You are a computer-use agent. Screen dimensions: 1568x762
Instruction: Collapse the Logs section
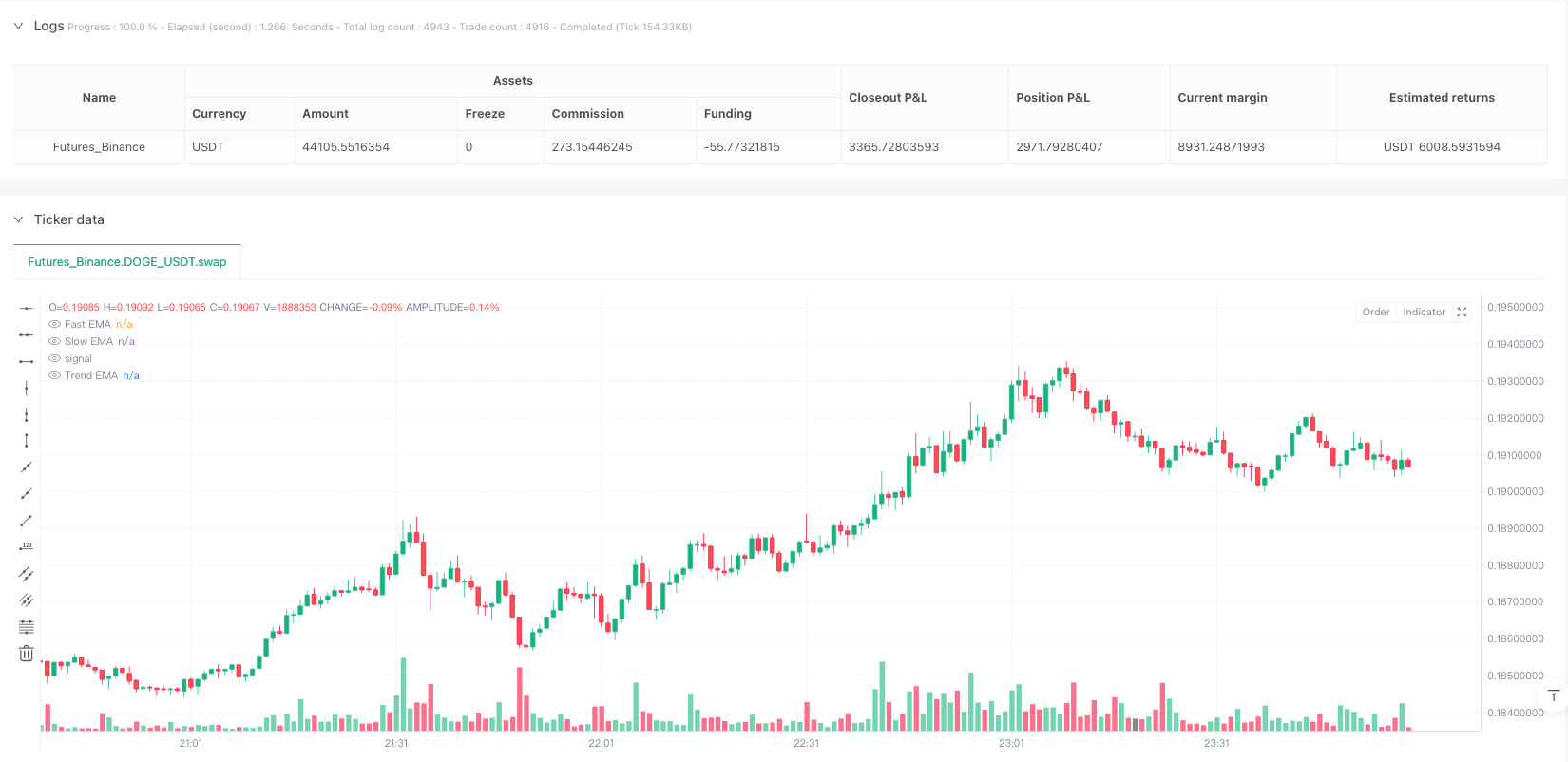pos(18,26)
